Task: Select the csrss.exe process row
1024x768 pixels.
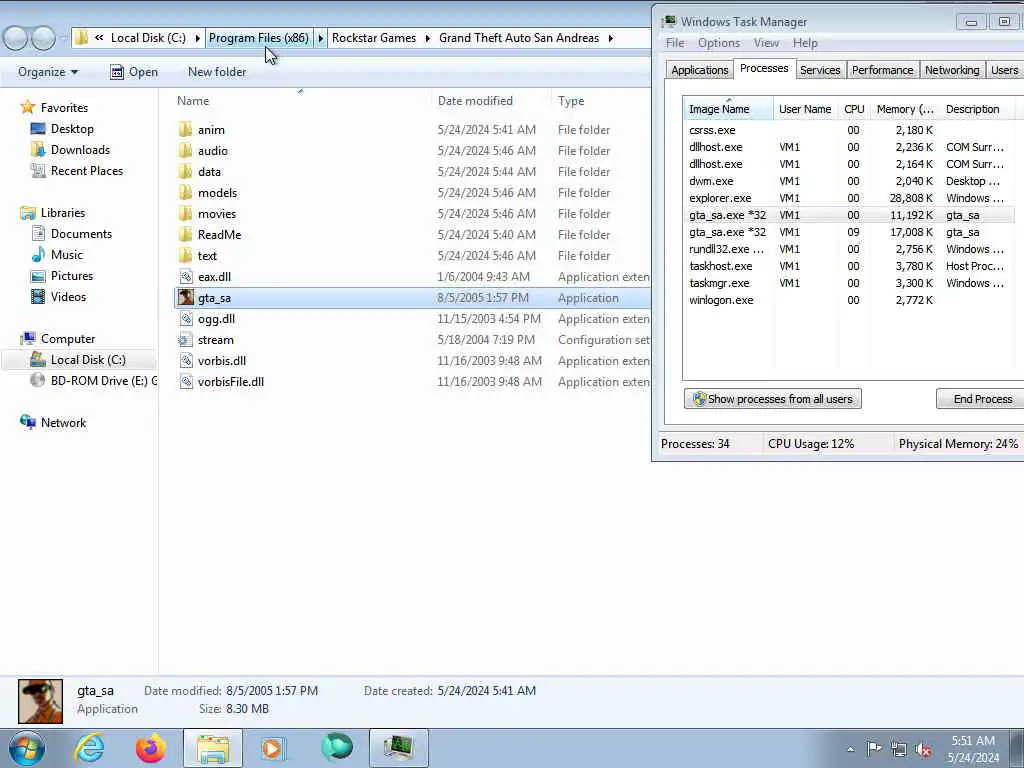Action: coord(849,130)
